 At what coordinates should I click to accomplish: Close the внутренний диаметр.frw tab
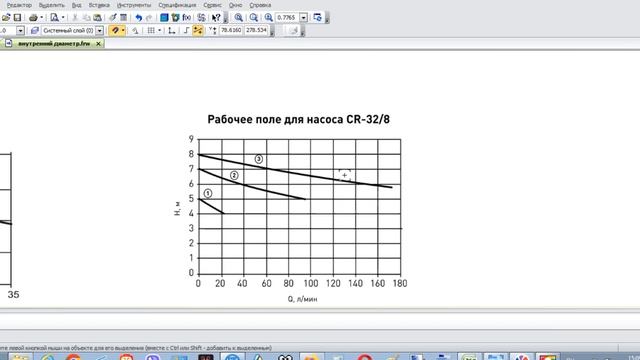(x=98, y=43)
